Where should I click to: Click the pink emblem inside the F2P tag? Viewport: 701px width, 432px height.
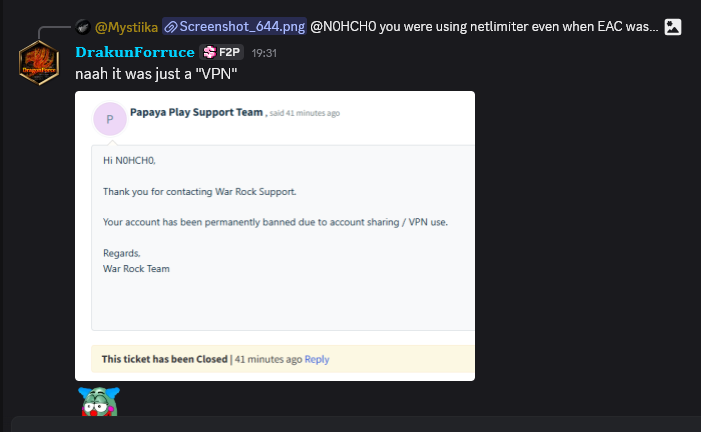(x=209, y=52)
